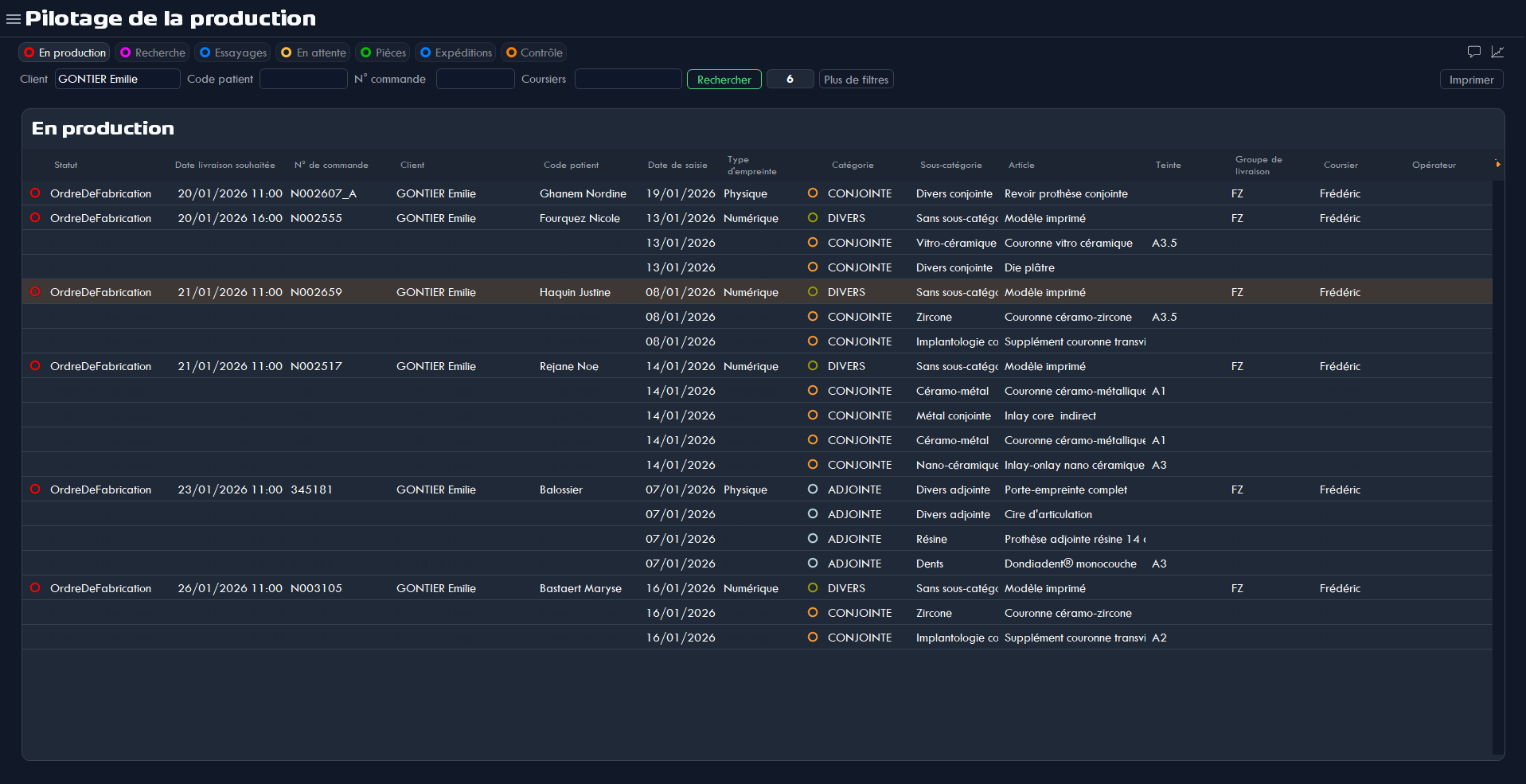Focus the Code patient input field
1526x784 pixels.
pos(303,79)
